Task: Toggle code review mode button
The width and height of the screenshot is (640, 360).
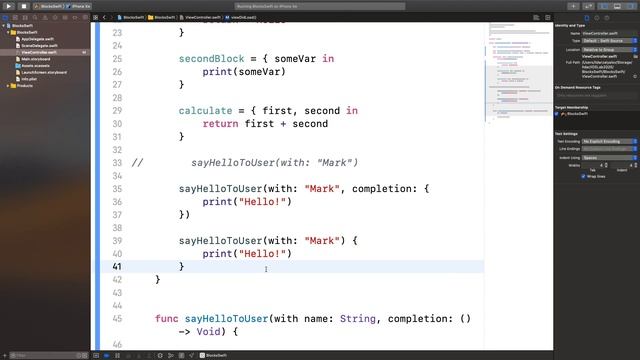Action: pyautogui.click(x=588, y=6)
